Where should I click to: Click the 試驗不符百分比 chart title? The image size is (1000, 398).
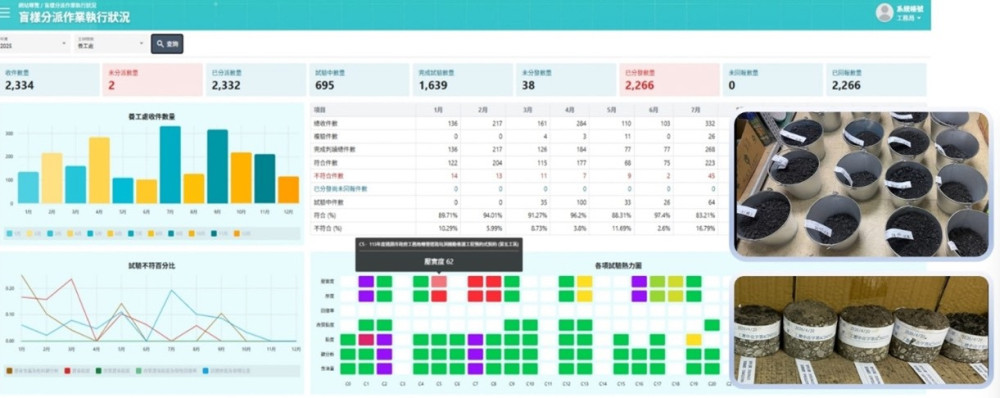[x=152, y=265]
